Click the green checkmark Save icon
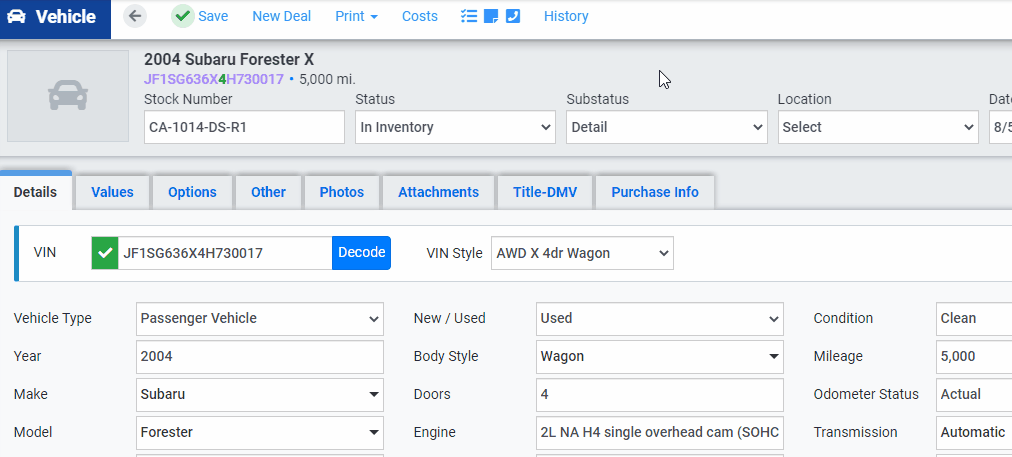 click(x=183, y=16)
